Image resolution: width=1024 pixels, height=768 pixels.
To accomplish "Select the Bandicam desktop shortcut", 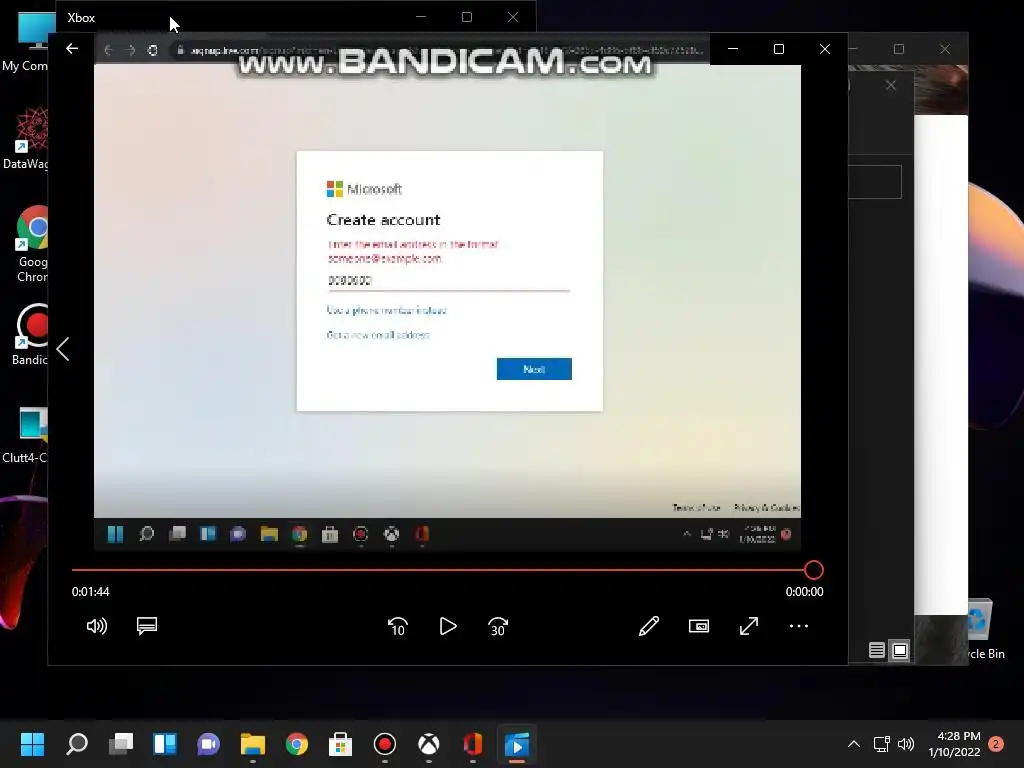I will tap(29, 334).
